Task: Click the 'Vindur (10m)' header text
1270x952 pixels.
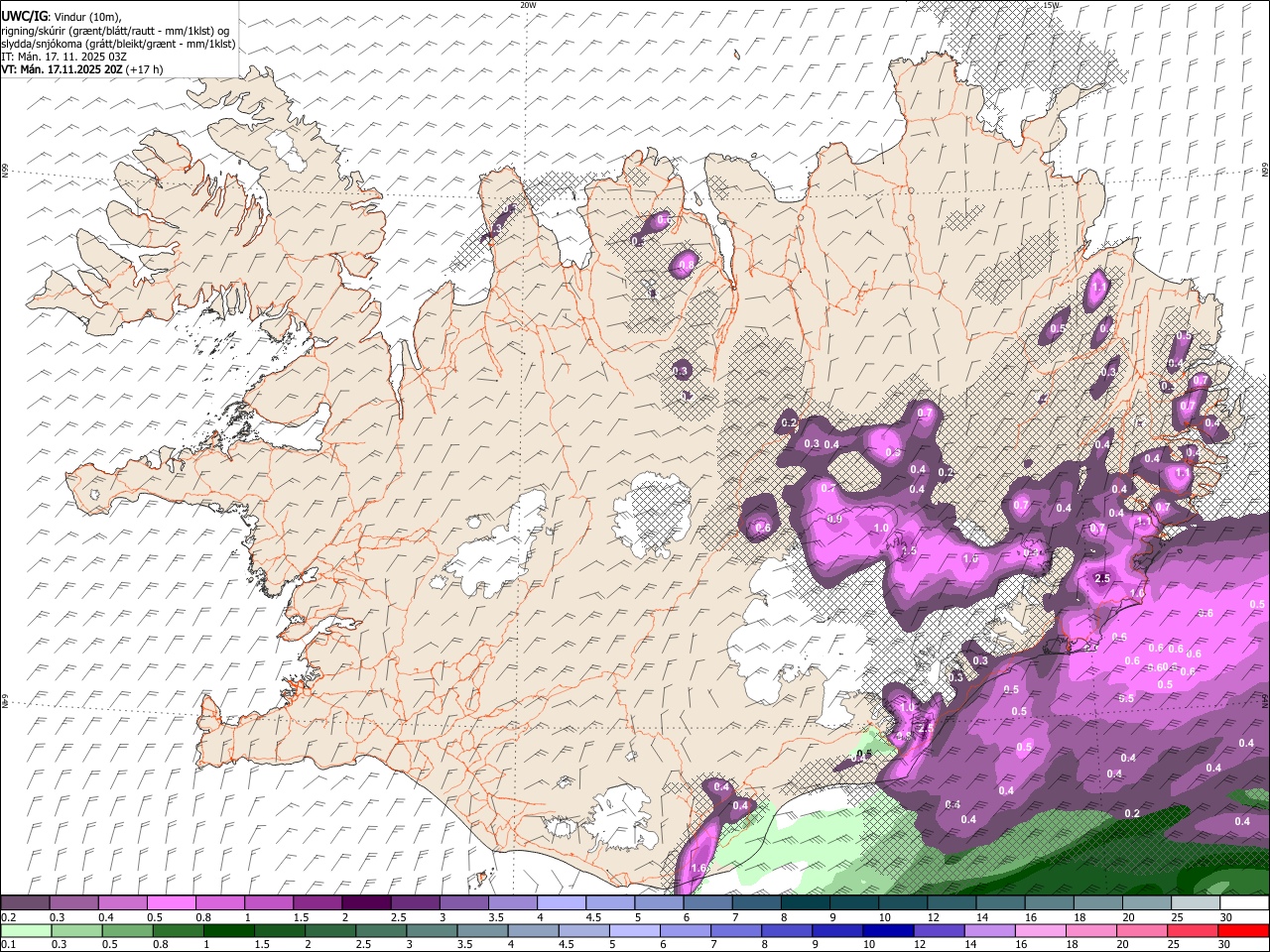Action: (87, 17)
